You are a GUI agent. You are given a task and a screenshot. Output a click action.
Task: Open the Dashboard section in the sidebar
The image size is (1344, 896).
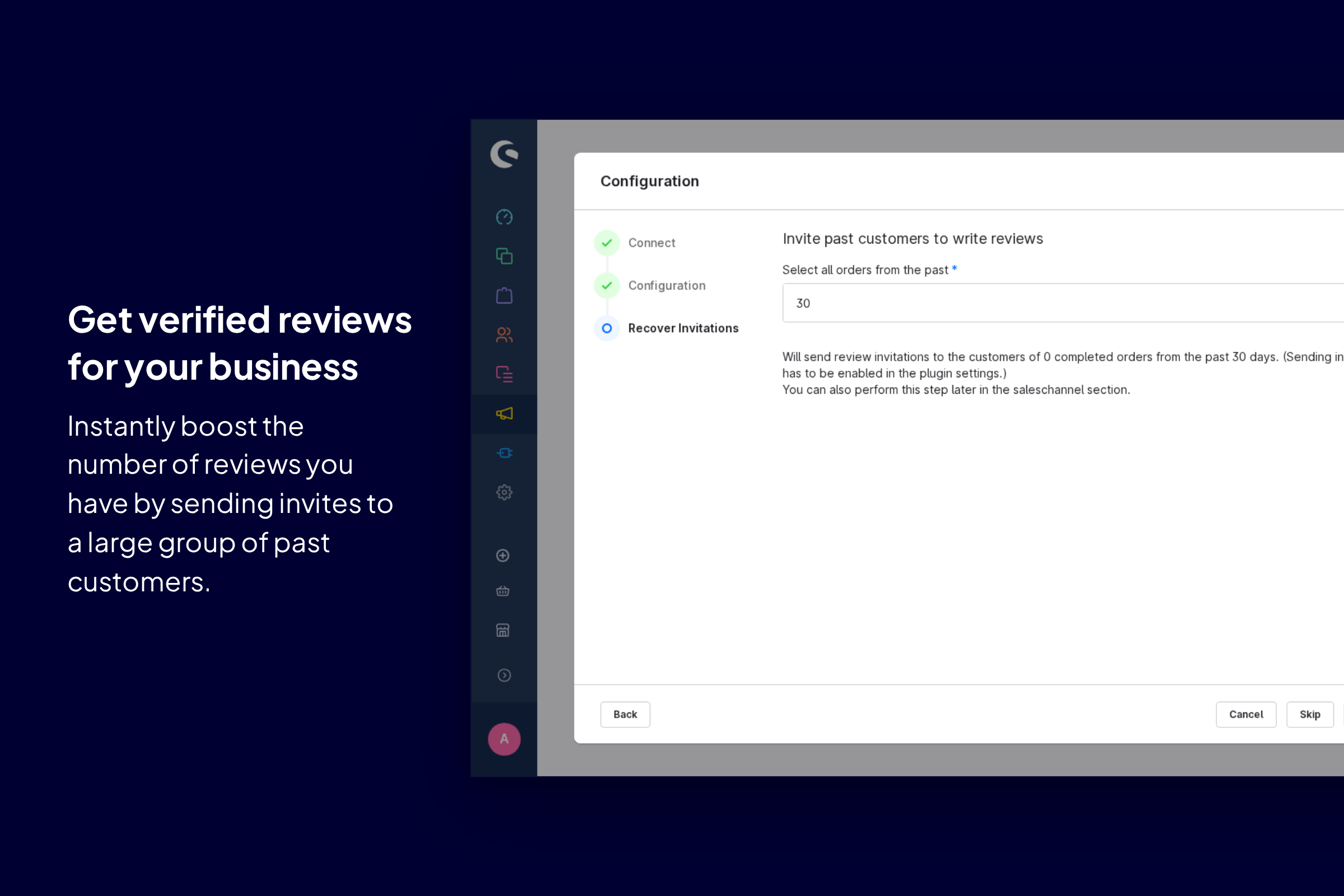(x=503, y=217)
